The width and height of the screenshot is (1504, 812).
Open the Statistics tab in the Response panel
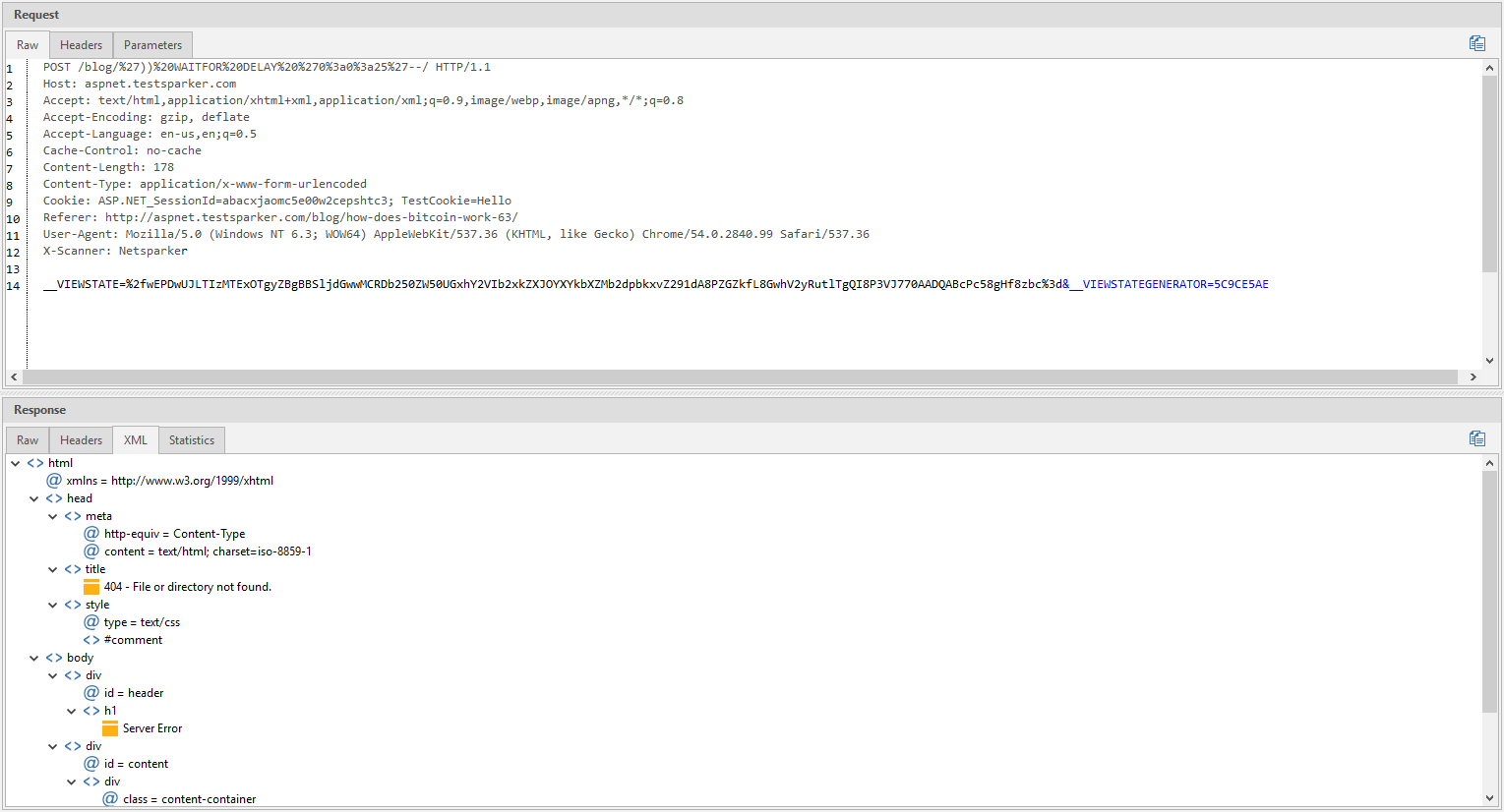[191, 439]
